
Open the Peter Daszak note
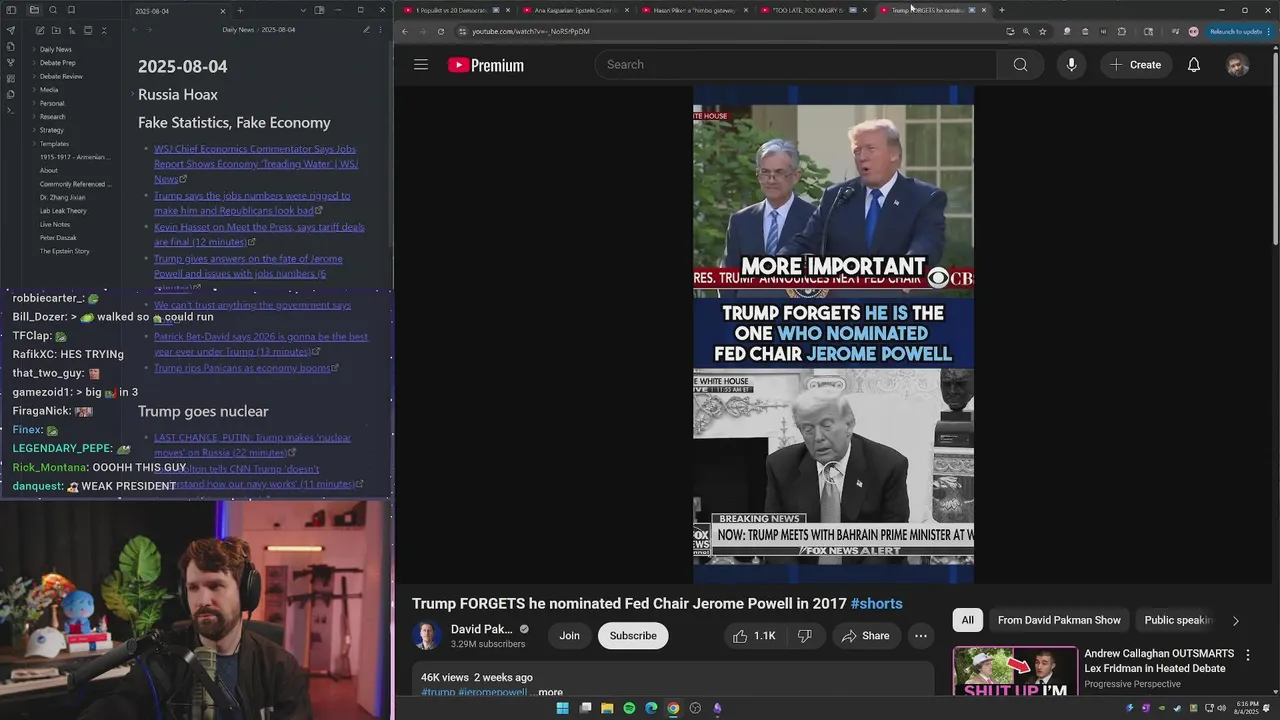(57, 238)
